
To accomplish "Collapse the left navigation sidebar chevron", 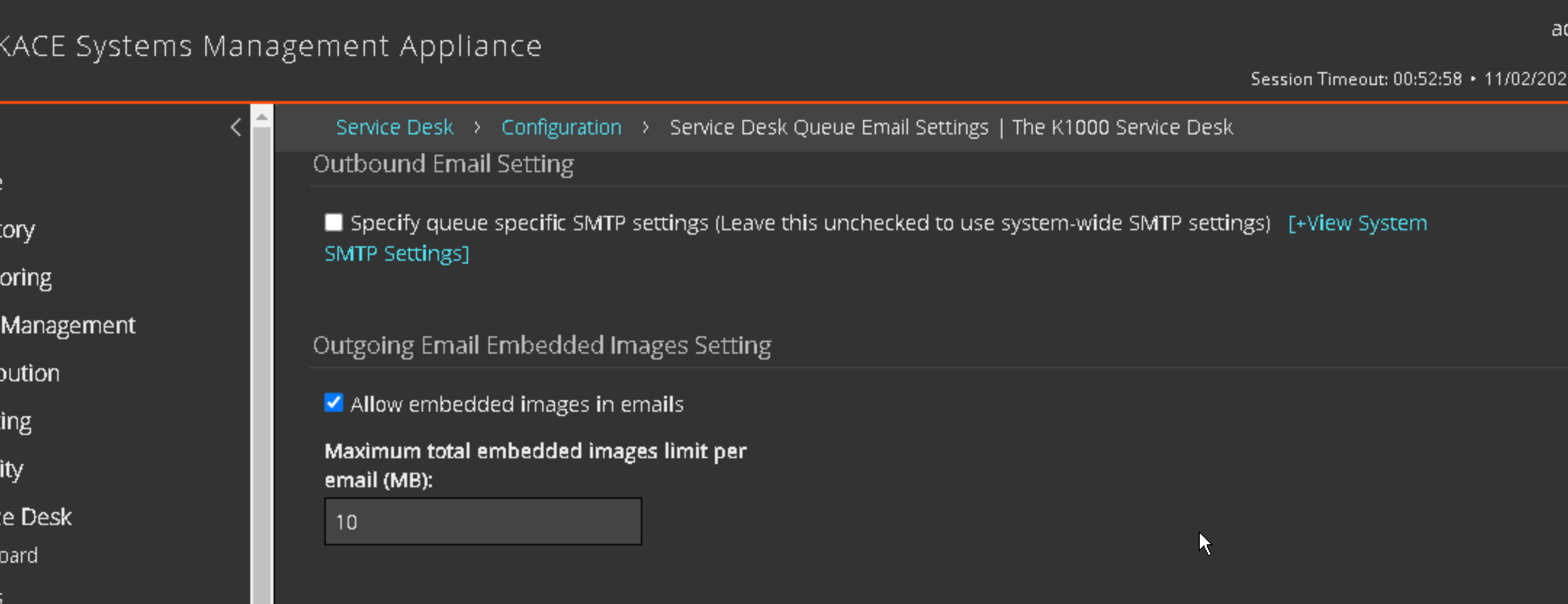I will (236, 127).
